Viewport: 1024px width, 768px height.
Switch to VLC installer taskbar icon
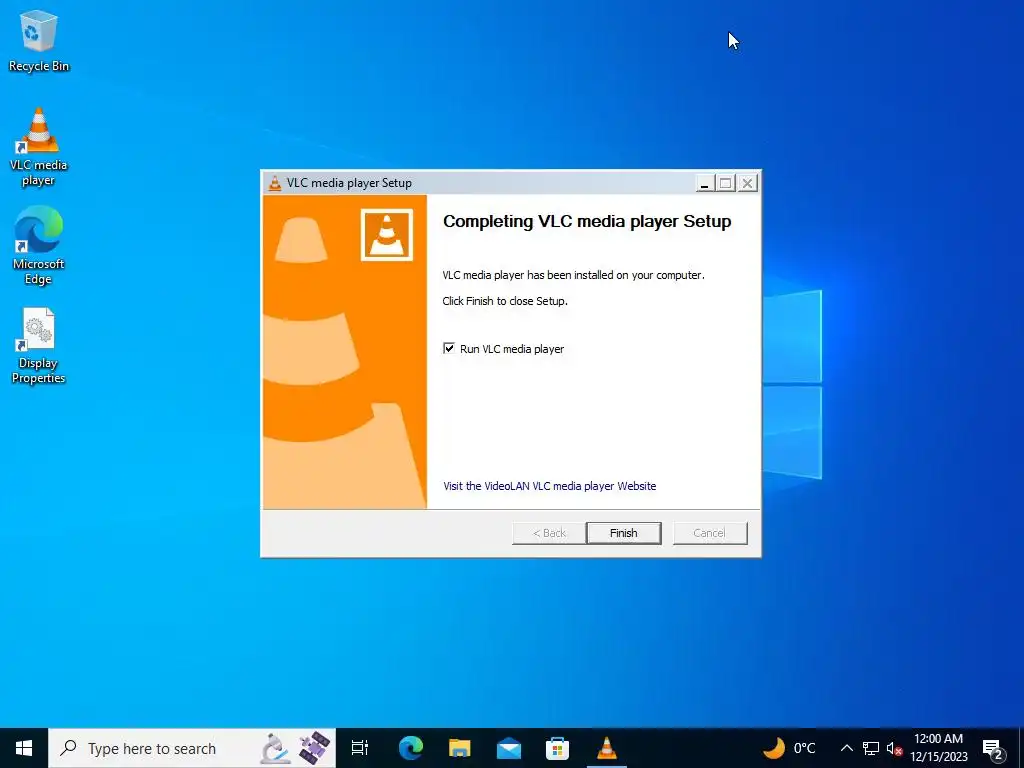pyautogui.click(x=607, y=748)
